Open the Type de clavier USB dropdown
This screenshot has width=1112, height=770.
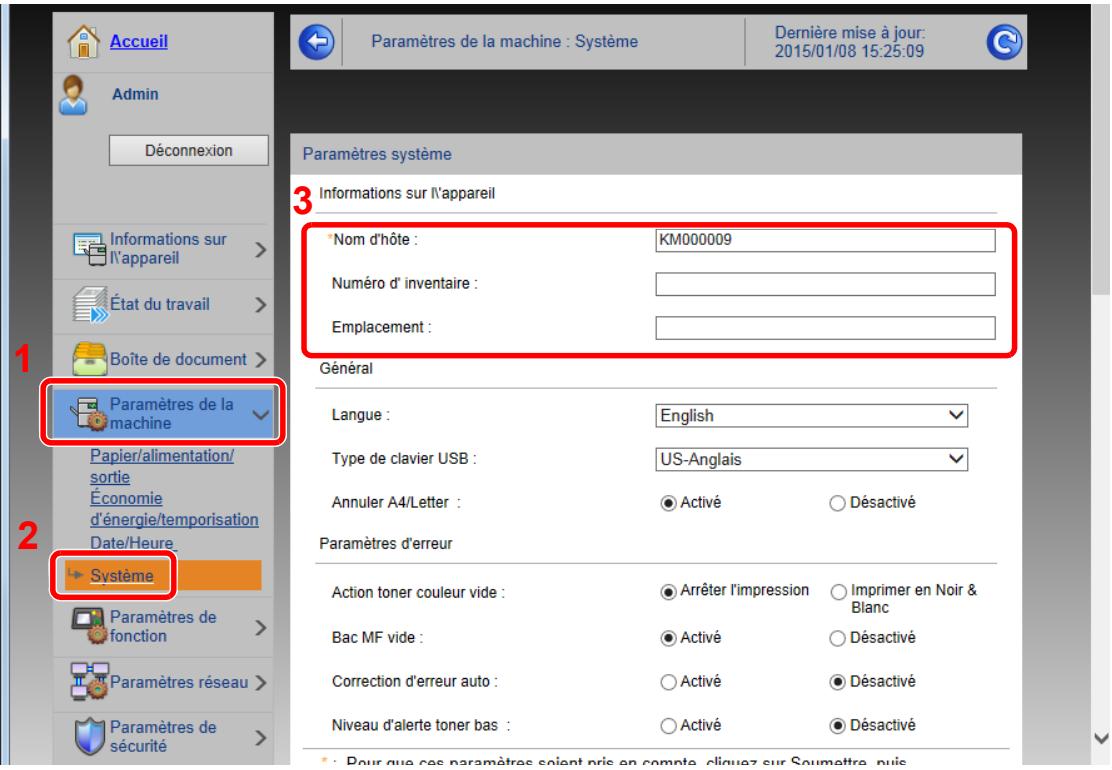[x=810, y=458]
